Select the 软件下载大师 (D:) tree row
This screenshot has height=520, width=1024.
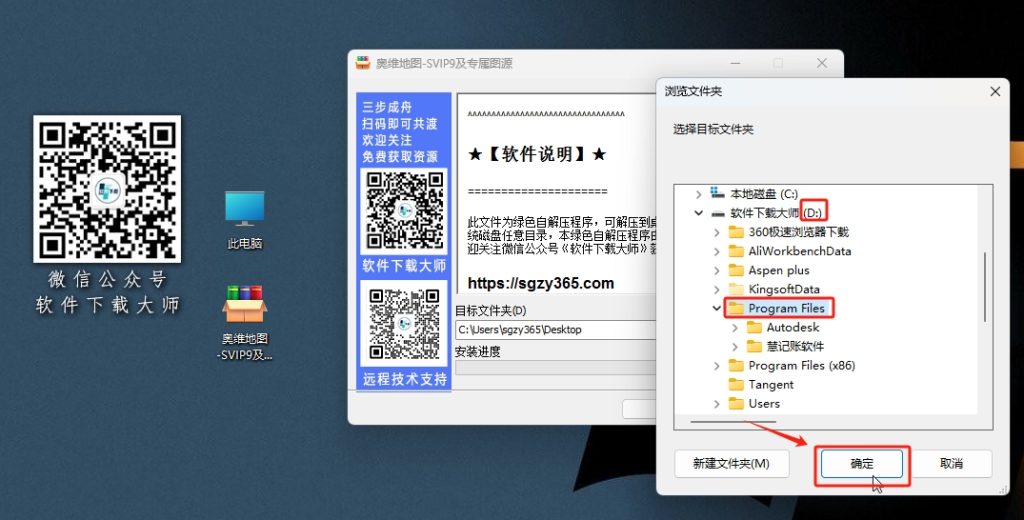776,213
